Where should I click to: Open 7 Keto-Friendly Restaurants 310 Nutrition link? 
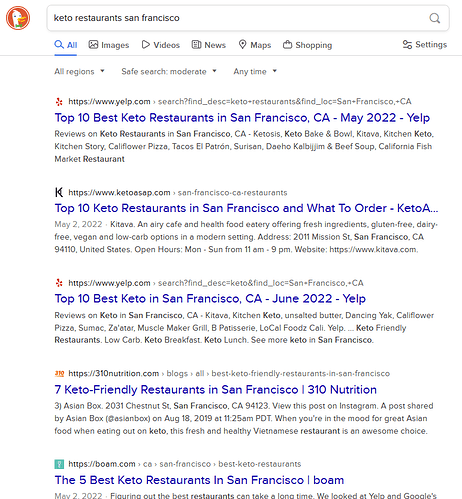click(x=216, y=389)
